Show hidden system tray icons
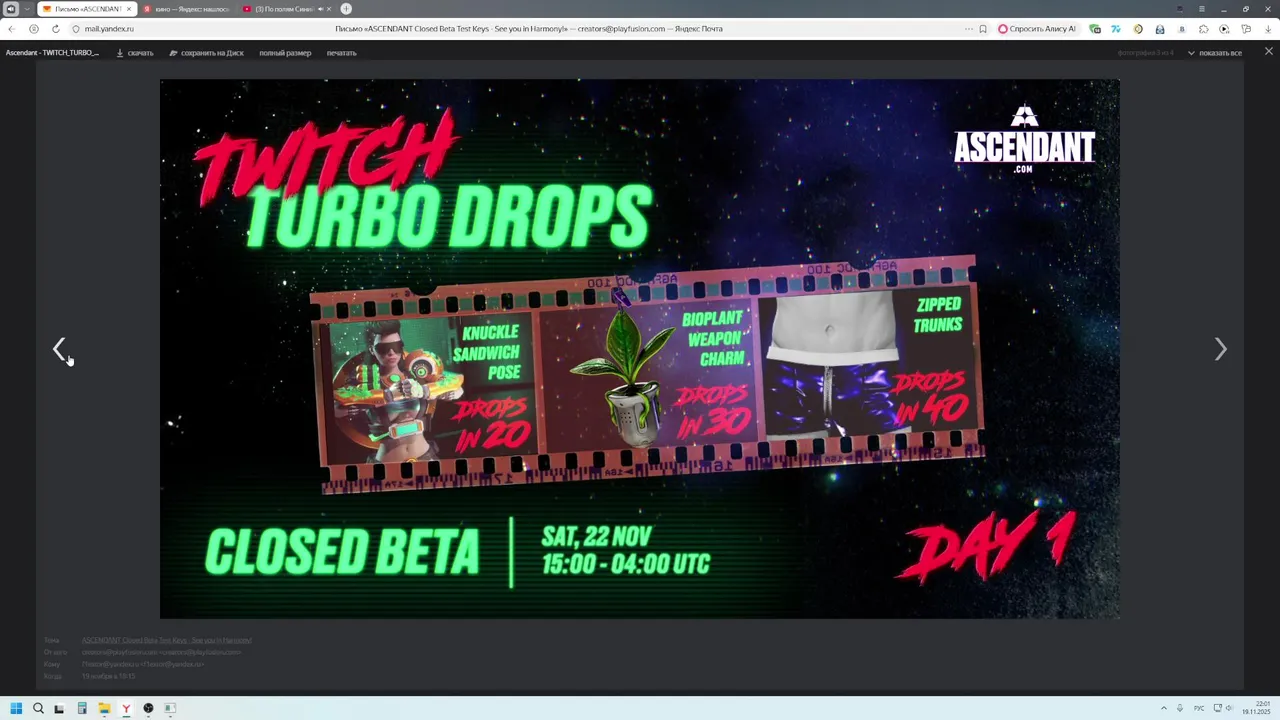The width and height of the screenshot is (1280, 720). point(1163,708)
